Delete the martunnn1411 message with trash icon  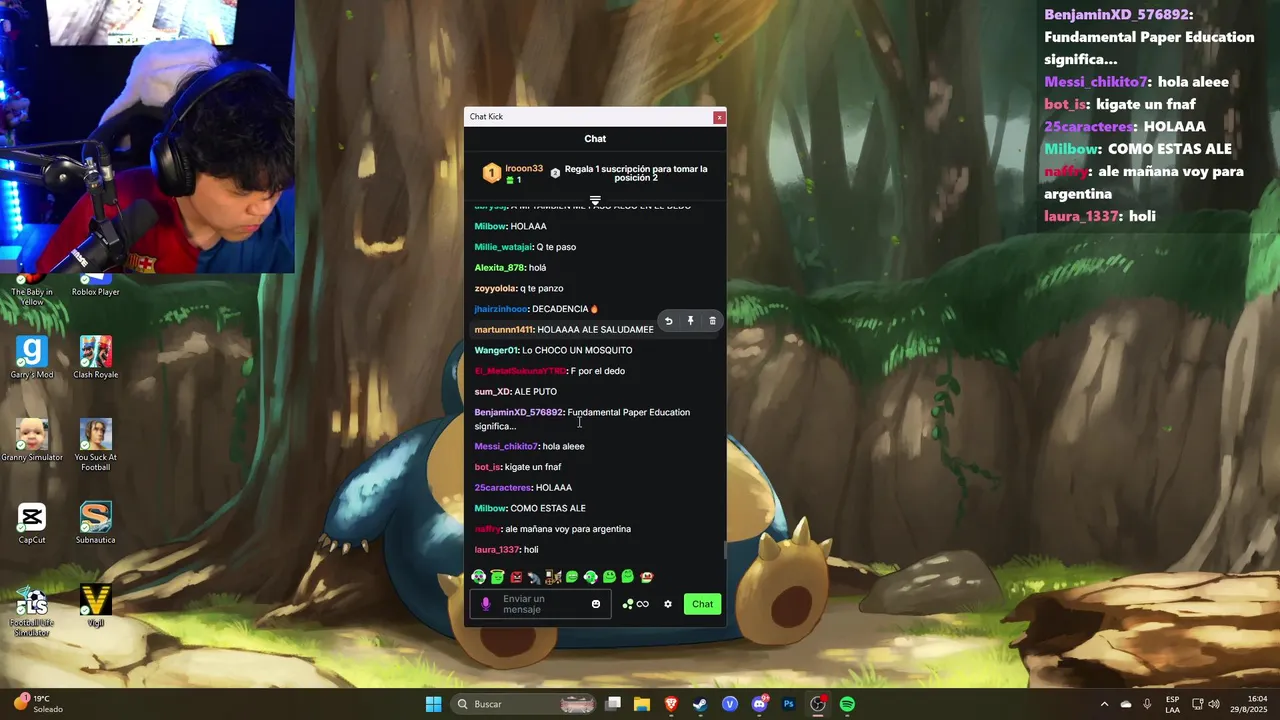click(712, 321)
